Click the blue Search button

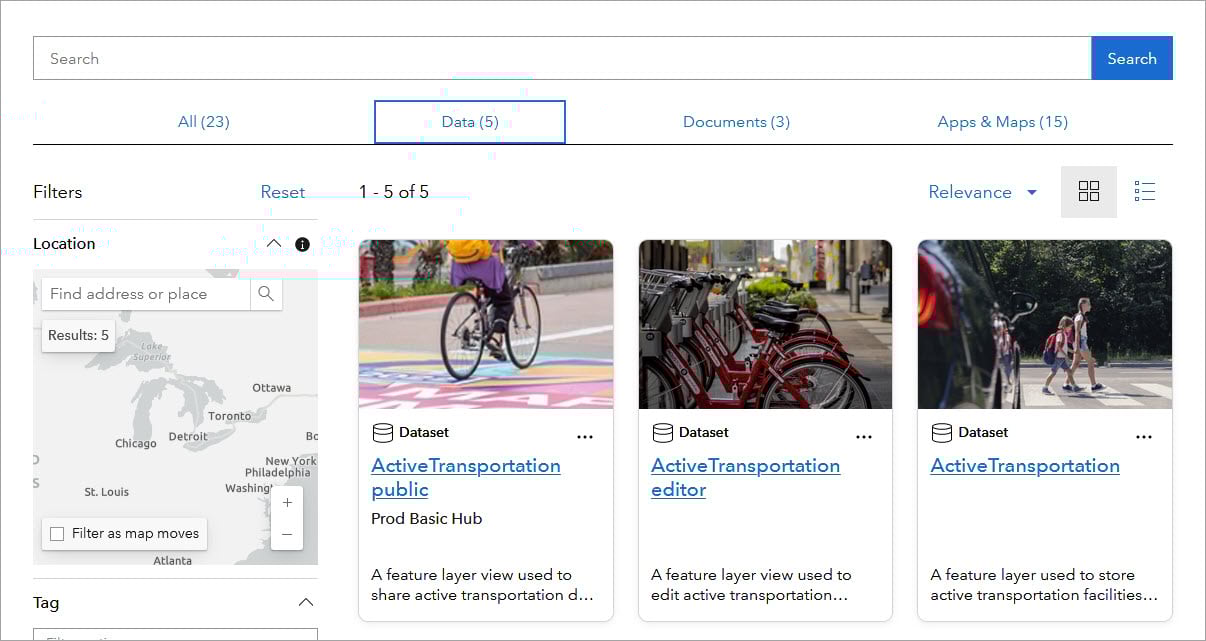[x=1131, y=58]
